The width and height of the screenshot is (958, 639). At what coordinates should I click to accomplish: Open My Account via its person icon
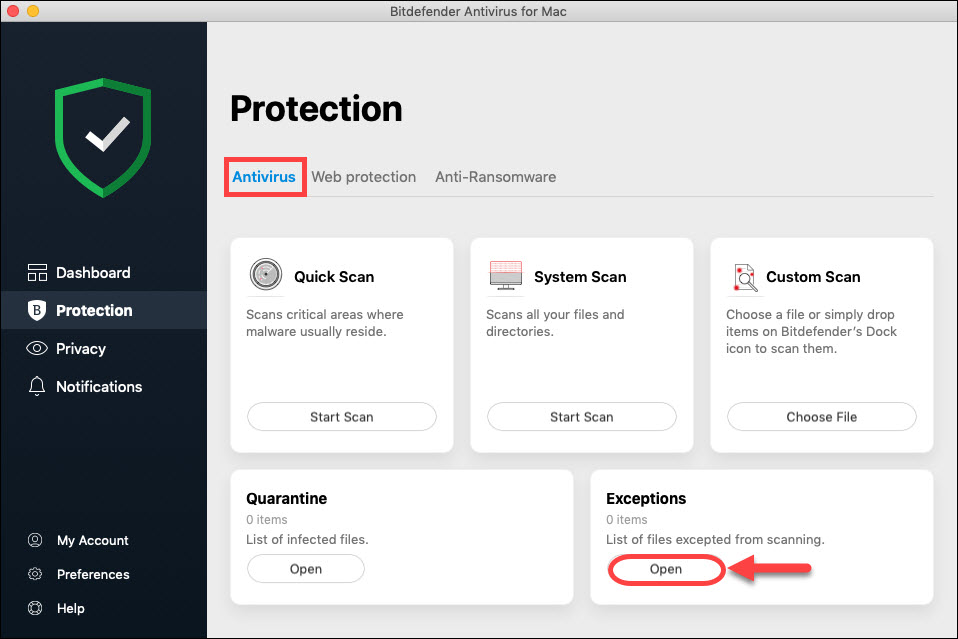[x=37, y=540]
